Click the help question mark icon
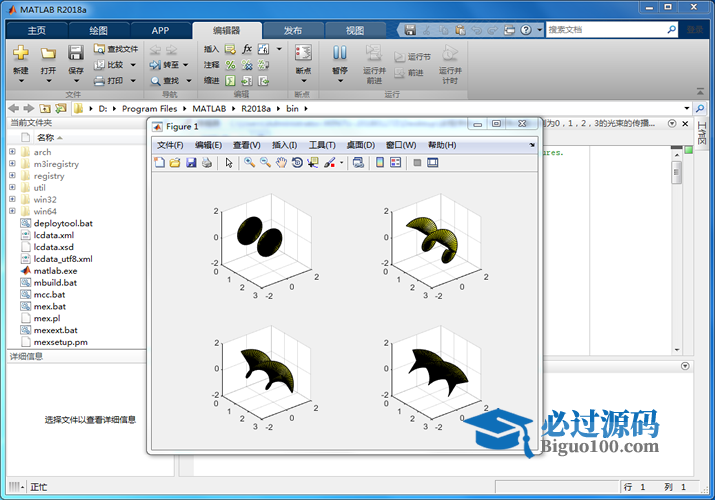The width and height of the screenshot is (715, 500). coord(526,30)
